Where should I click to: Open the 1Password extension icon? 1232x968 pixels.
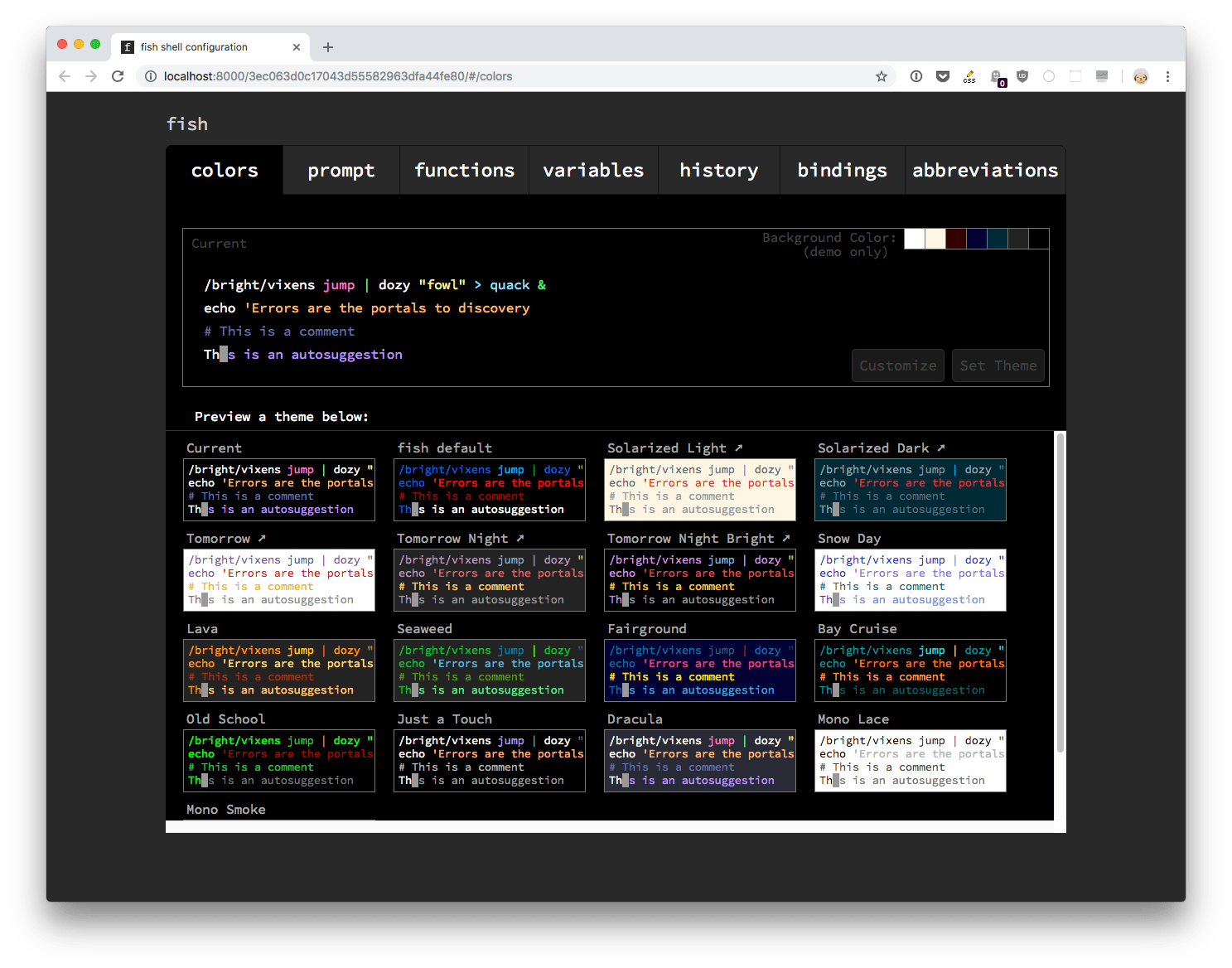(x=916, y=76)
